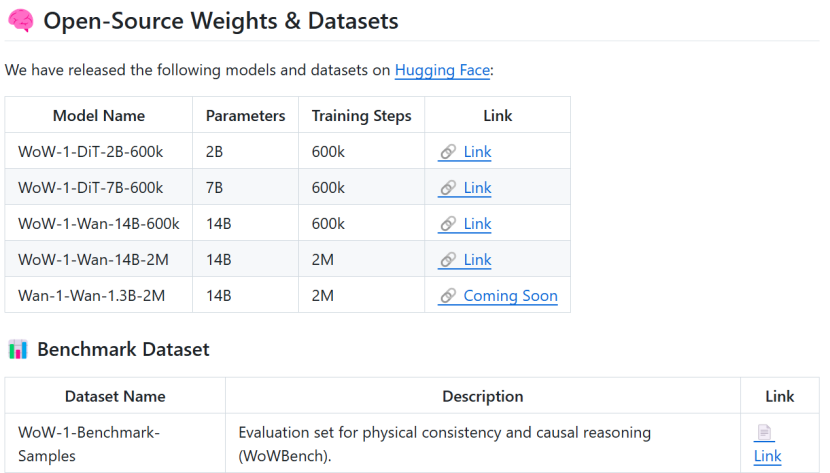The image size is (830, 473).
Task: Open the Hugging Face link
Action: 442,70
